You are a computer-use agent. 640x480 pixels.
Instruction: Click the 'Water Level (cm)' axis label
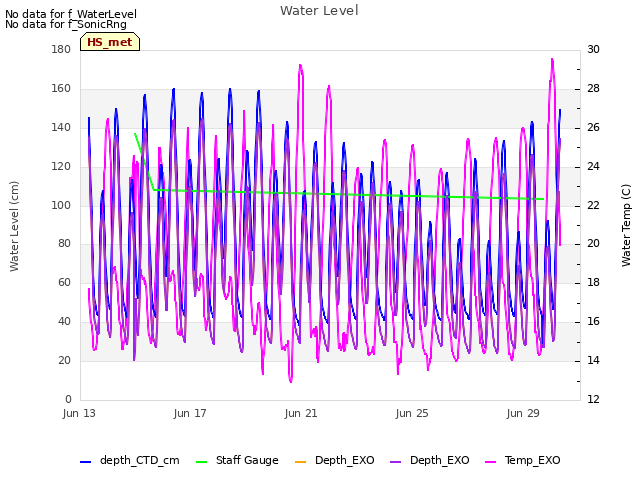(14, 227)
